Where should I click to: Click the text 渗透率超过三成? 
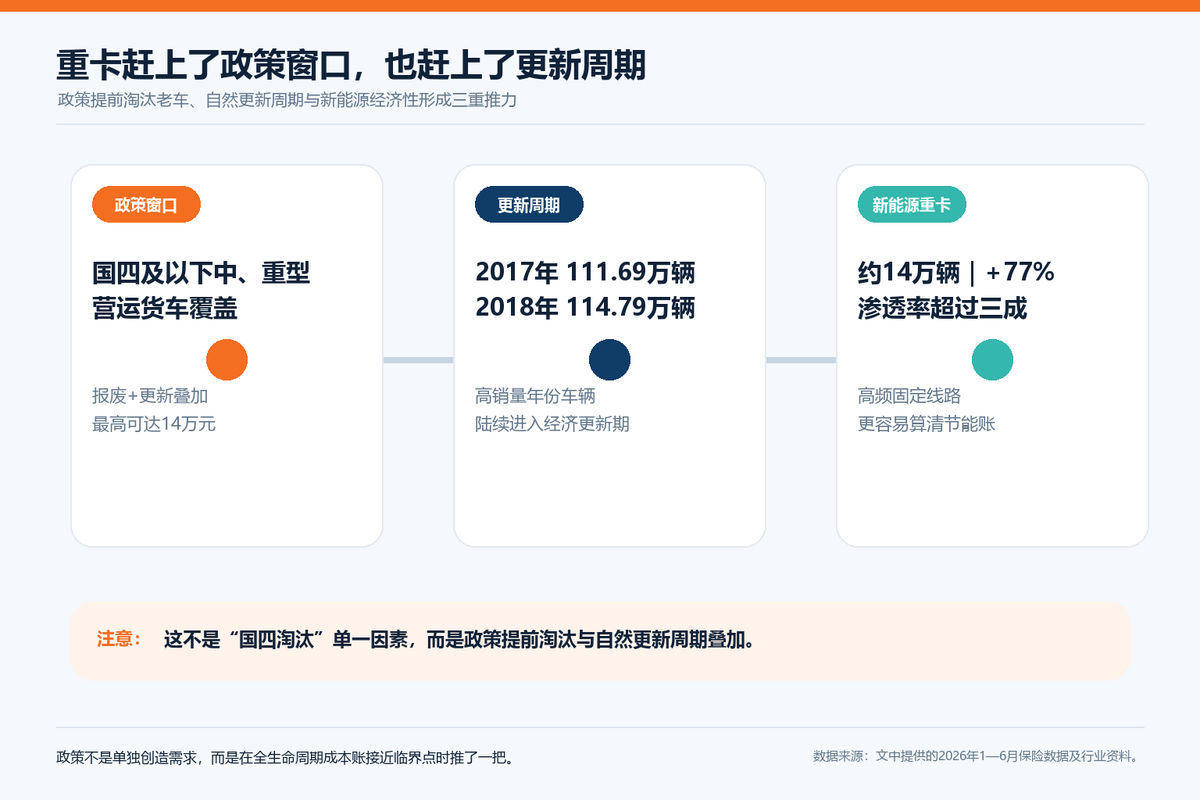click(x=943, y=308)
